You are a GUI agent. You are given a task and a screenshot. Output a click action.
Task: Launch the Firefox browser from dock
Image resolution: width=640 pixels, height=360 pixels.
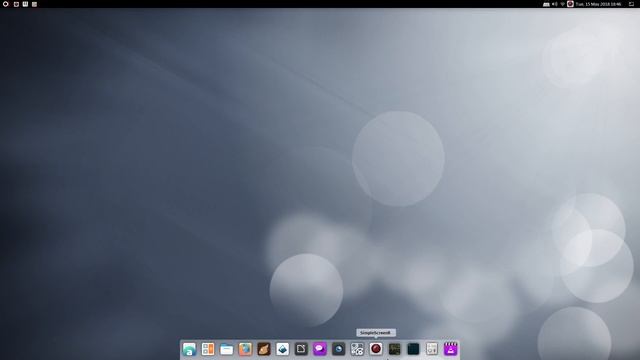click(245, 349)
